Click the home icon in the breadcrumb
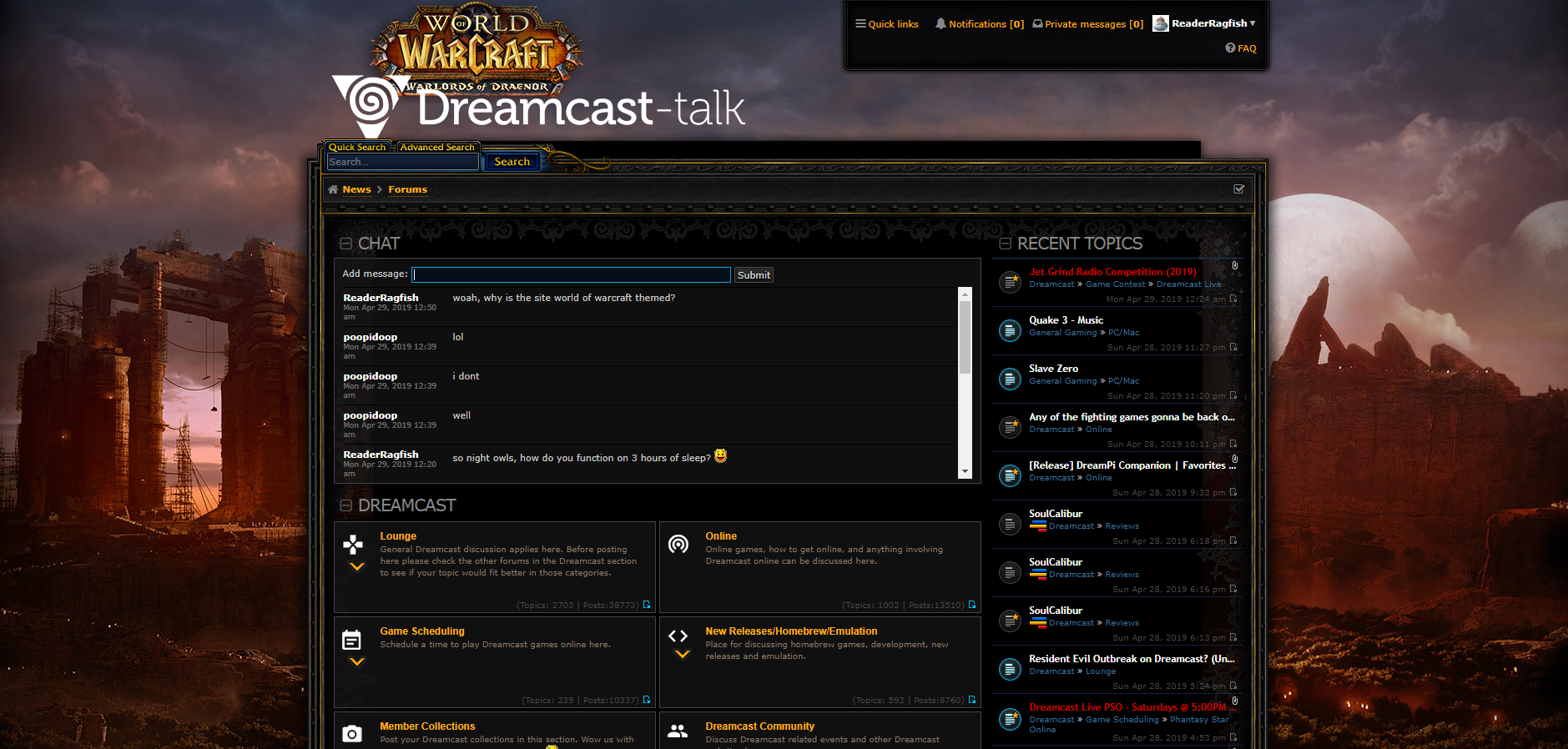Viewport: 1568px width, 749px height. click(333, 189)
